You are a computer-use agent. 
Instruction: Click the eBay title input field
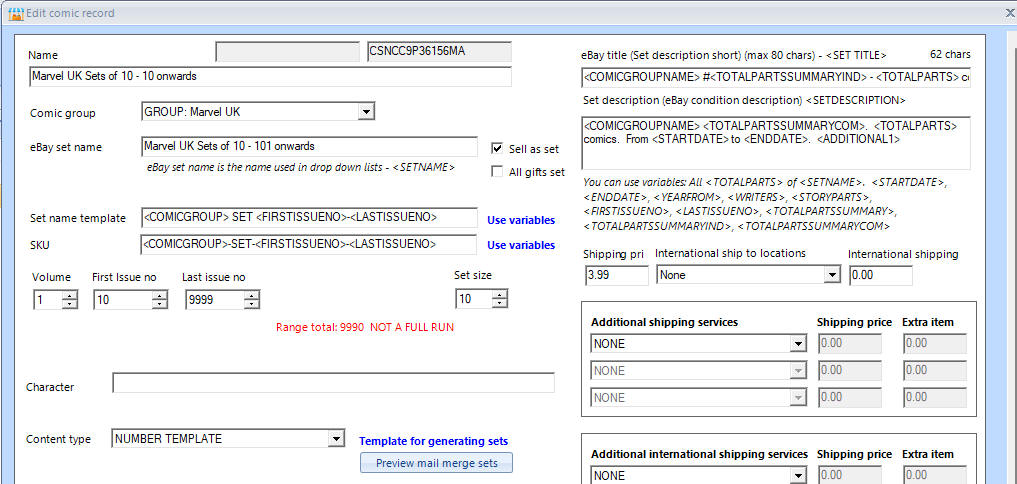click(776, 77)
